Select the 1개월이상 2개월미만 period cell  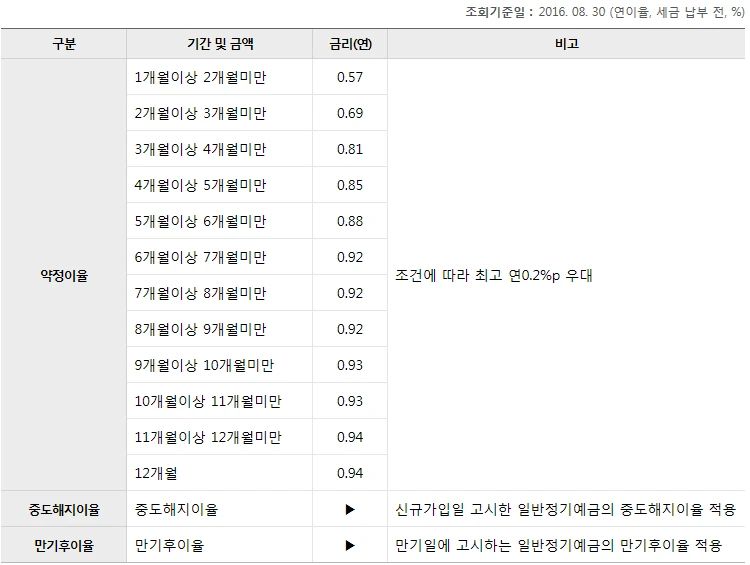pos(220,77)
